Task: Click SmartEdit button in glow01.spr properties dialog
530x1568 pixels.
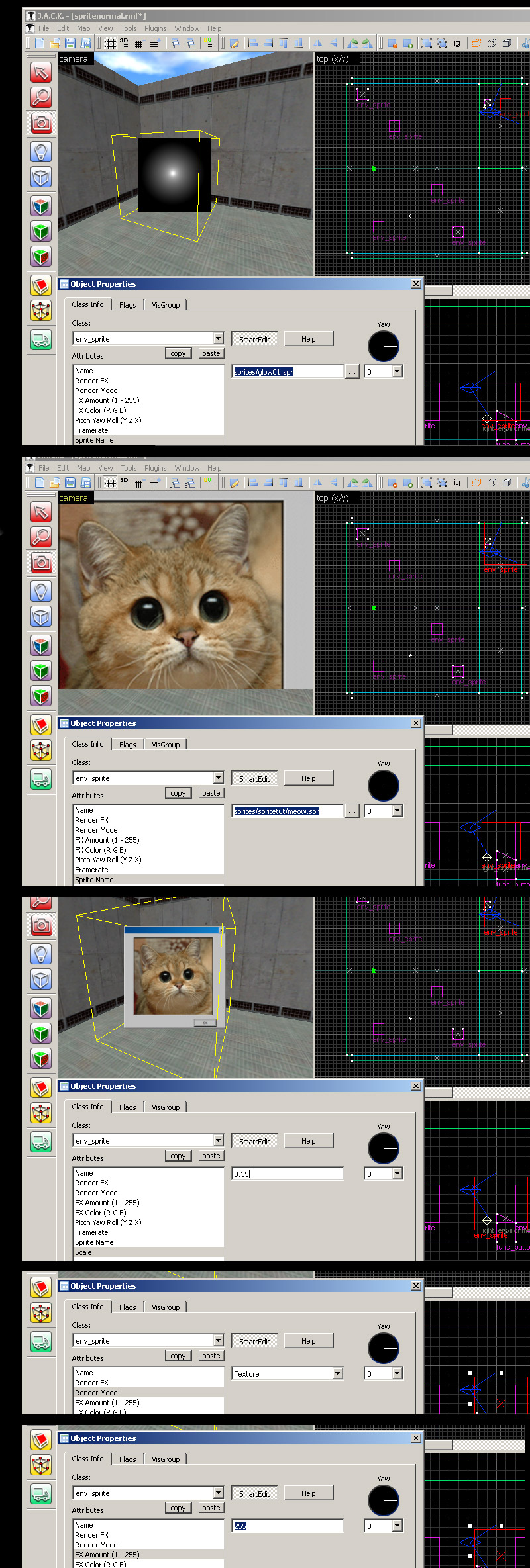Action: click(x=254, y=339)
